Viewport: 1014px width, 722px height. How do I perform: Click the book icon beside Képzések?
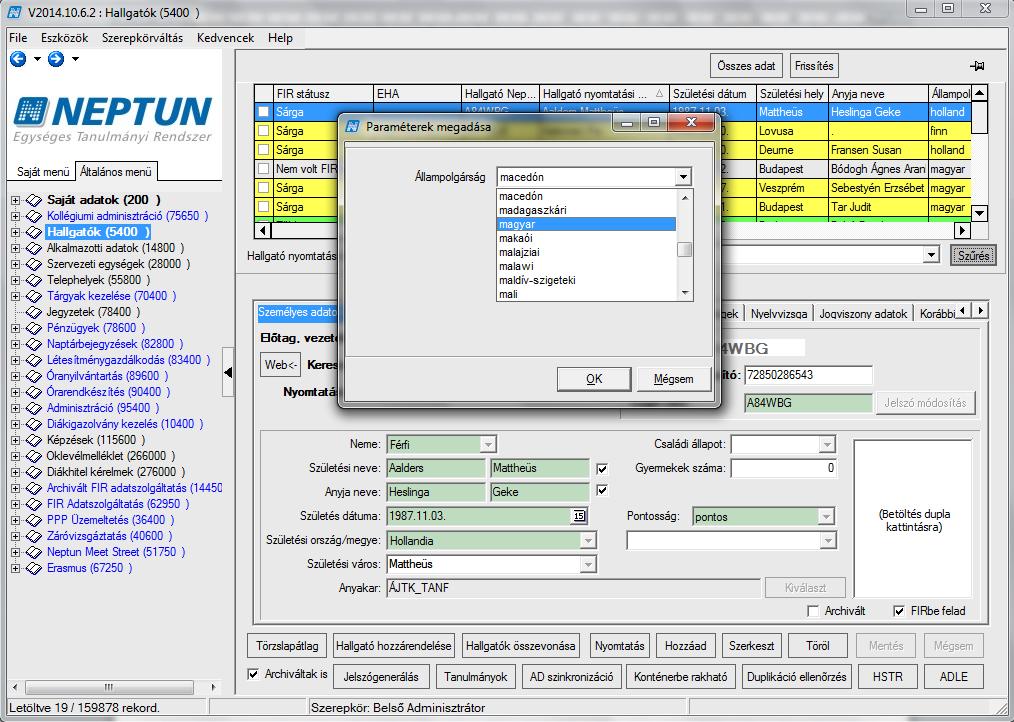pos(34,440)
